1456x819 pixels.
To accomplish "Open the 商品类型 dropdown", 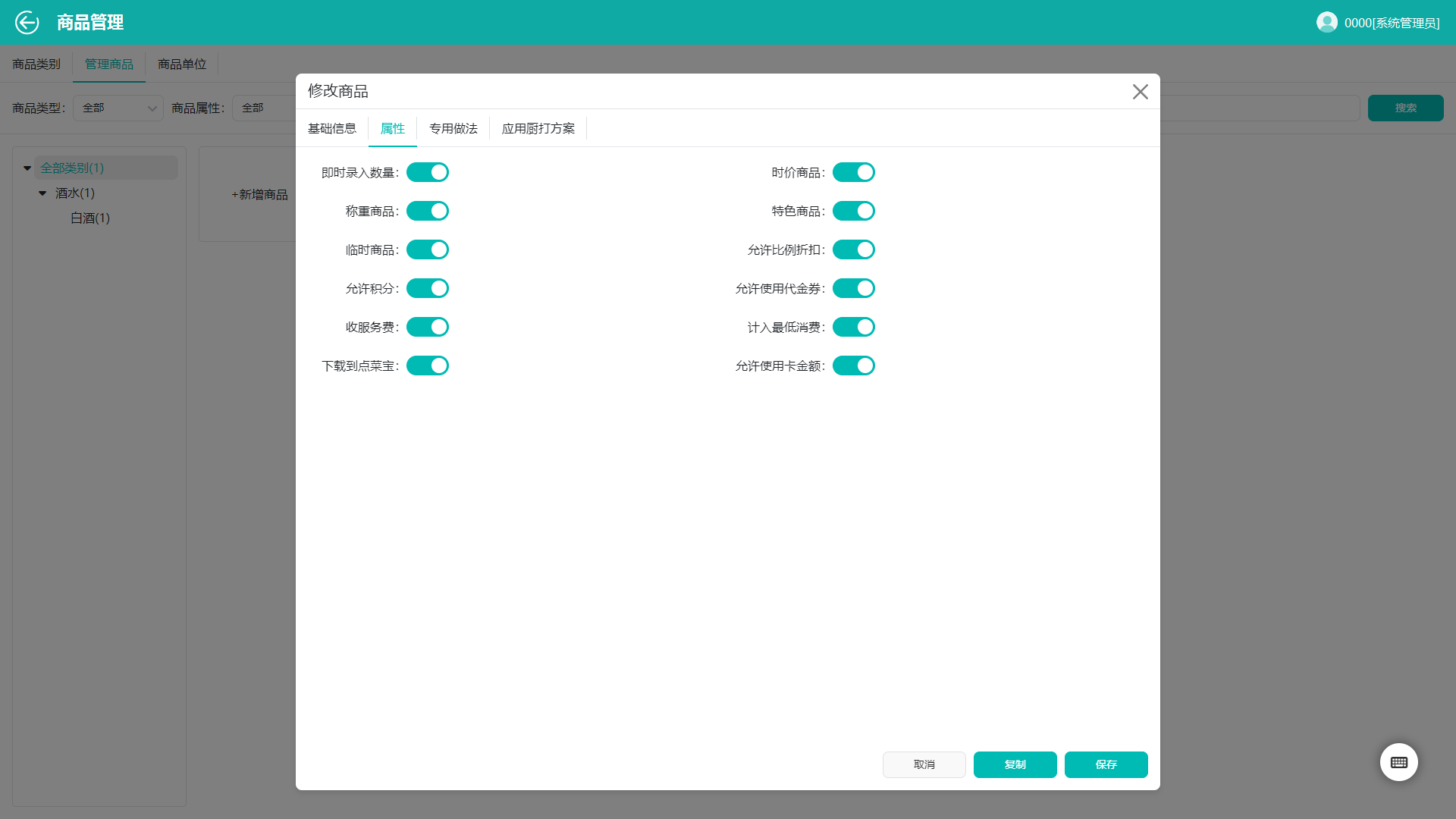I will click(x=118, y=108).
